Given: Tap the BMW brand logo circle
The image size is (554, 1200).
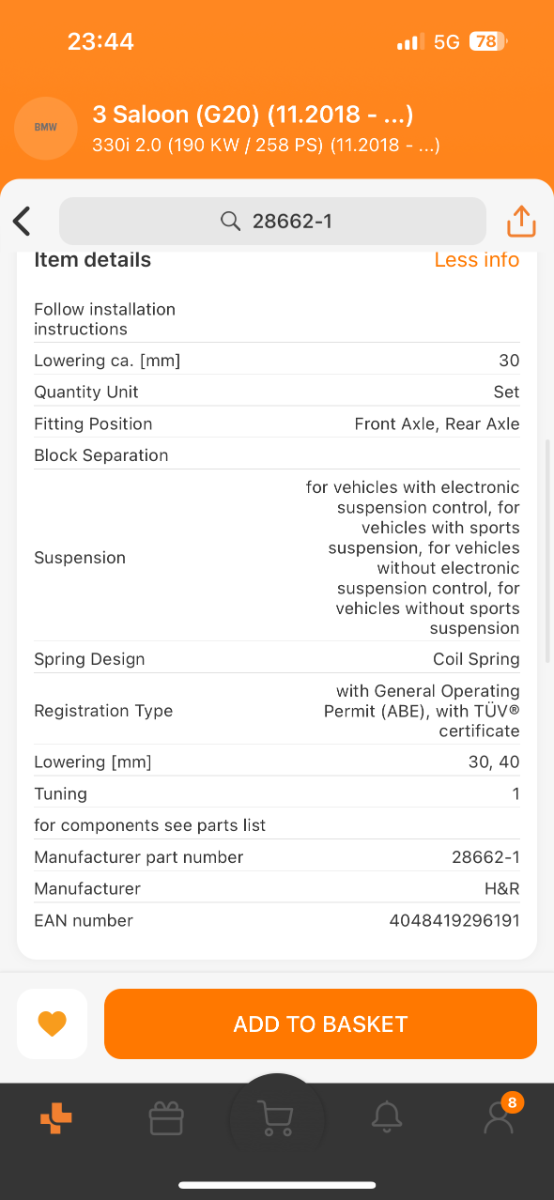Looking at the screenshot, I should click(x=46, y=127).
